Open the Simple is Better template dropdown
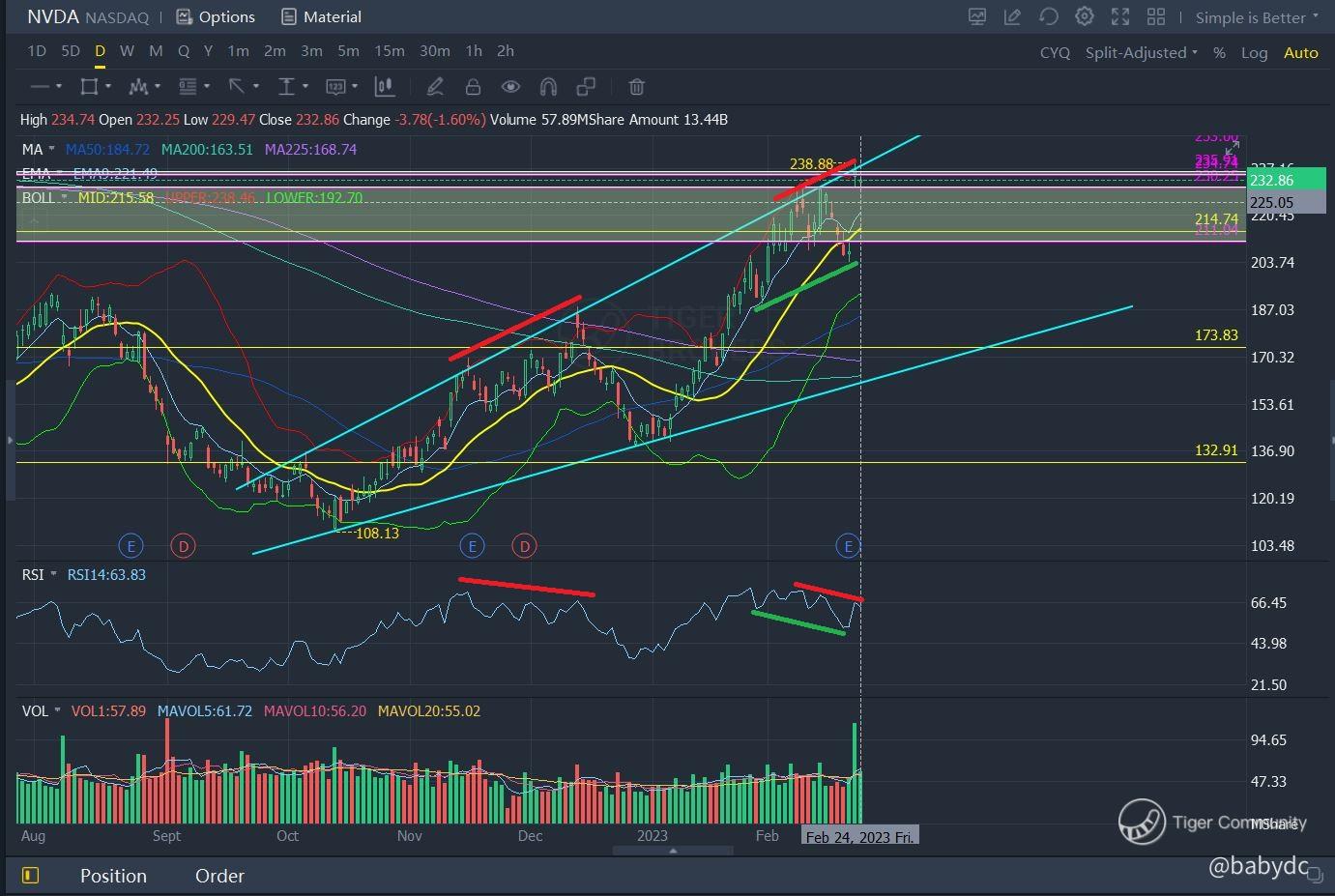This screenshot has height=896, width=1335. pyautogui.click(x=1257, y=17)
